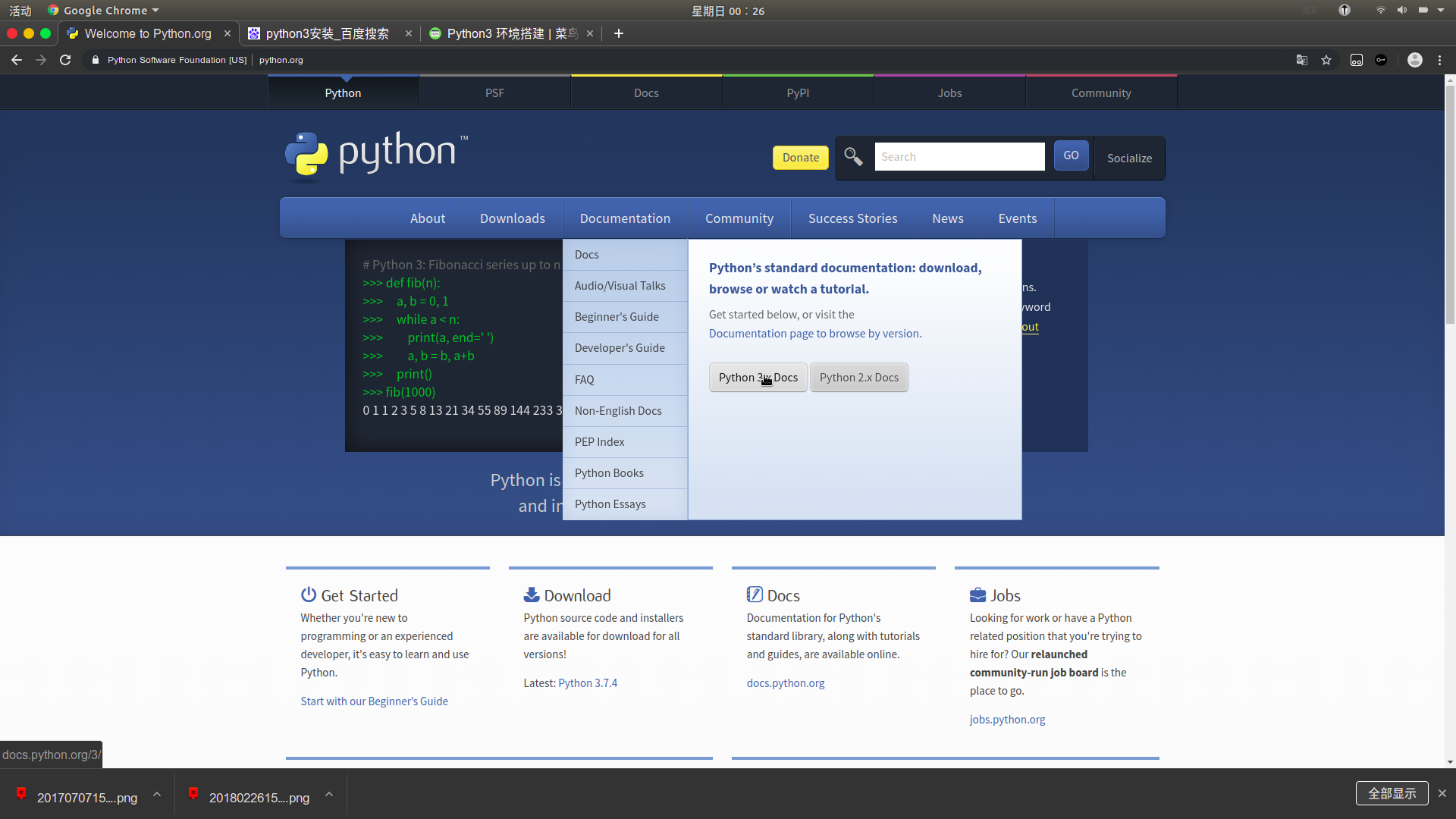Close the downloads bar
Image resolution: width=1456 pixels, height=819 pixels.
(x=1442, y=793)
